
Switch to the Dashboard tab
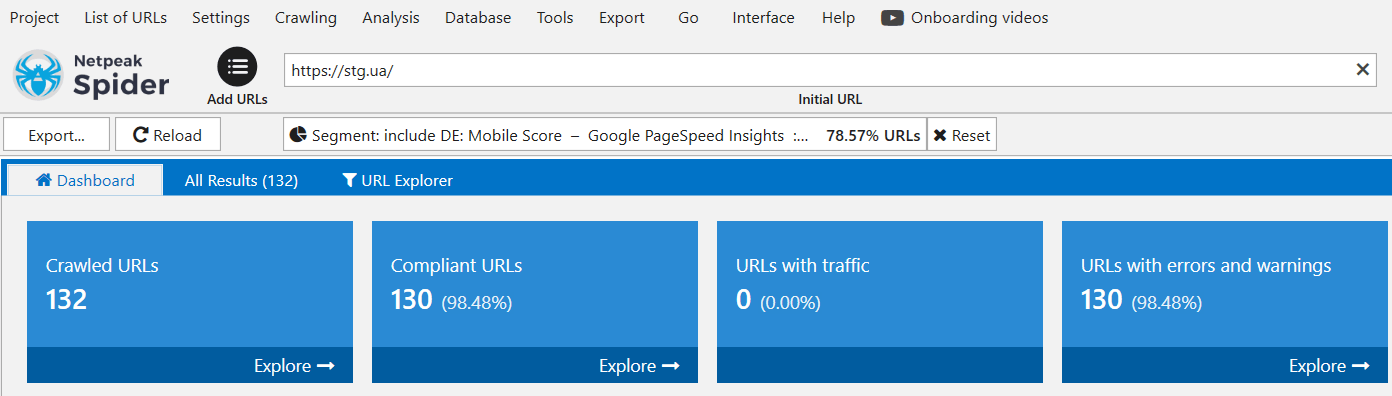pos(85,181)
